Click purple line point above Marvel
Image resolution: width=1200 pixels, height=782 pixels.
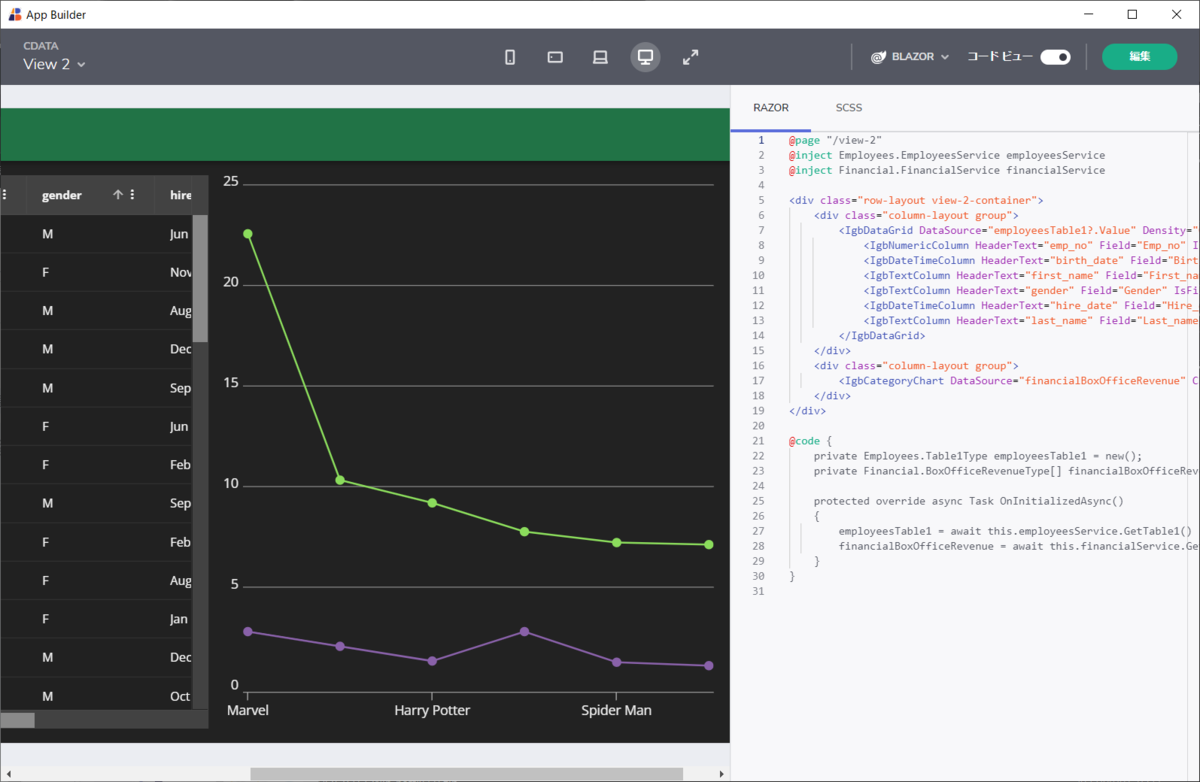coord(247,632)
